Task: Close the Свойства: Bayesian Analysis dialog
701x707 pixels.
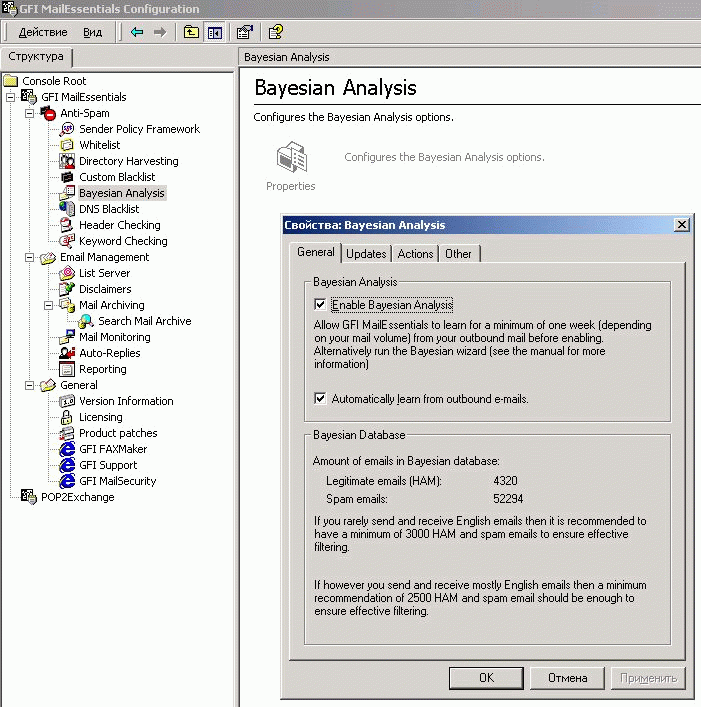Action: pyautogui.click(x=682, y=225)
